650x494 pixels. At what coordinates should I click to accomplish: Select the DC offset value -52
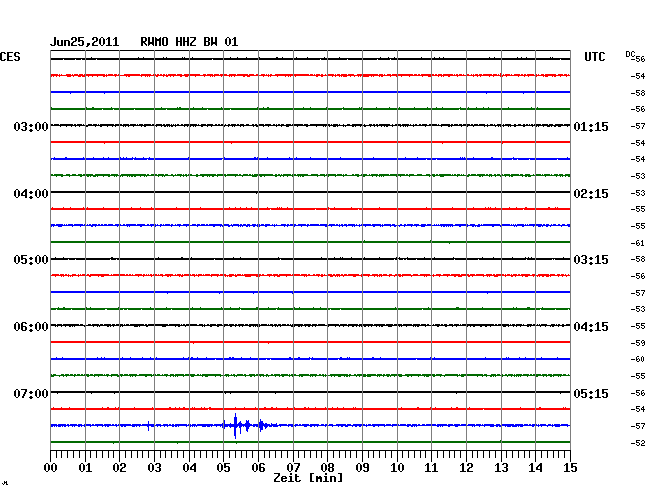point(638,443)
